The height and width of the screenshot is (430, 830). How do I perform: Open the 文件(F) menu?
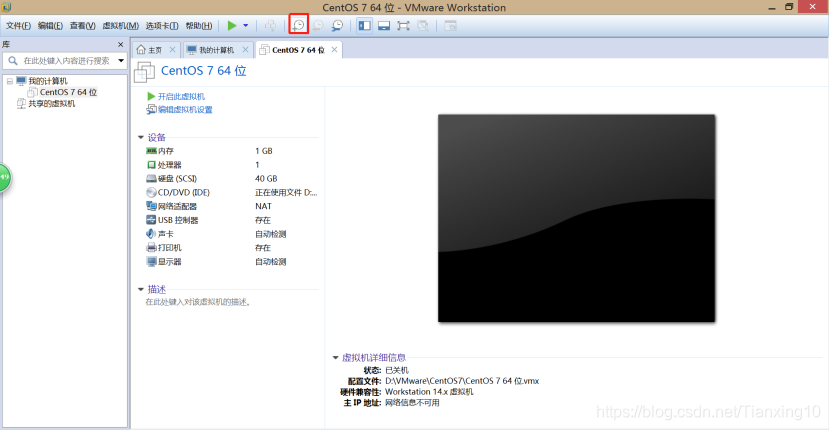click(x=18, y=25)
